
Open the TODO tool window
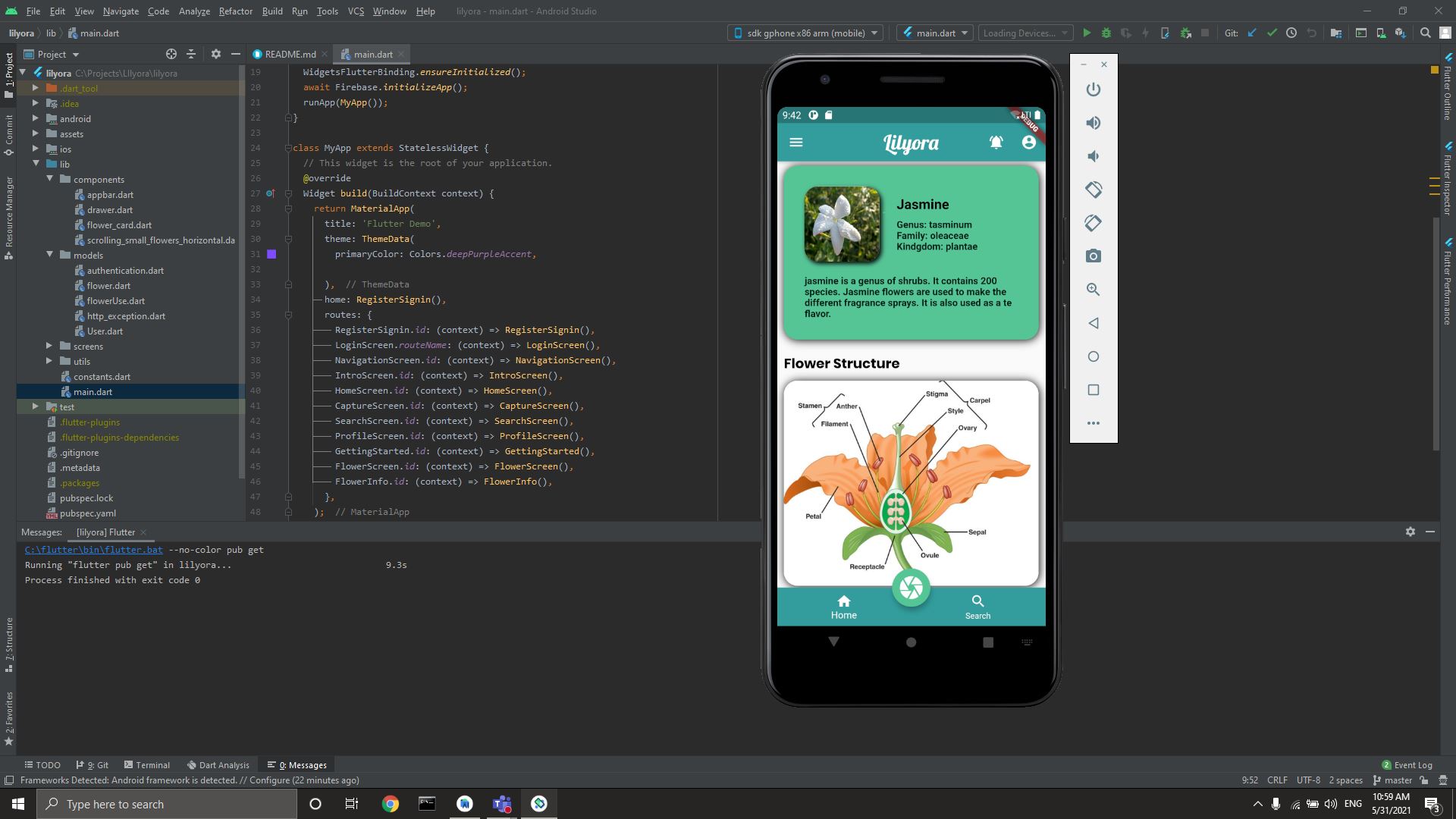[42, 764]
